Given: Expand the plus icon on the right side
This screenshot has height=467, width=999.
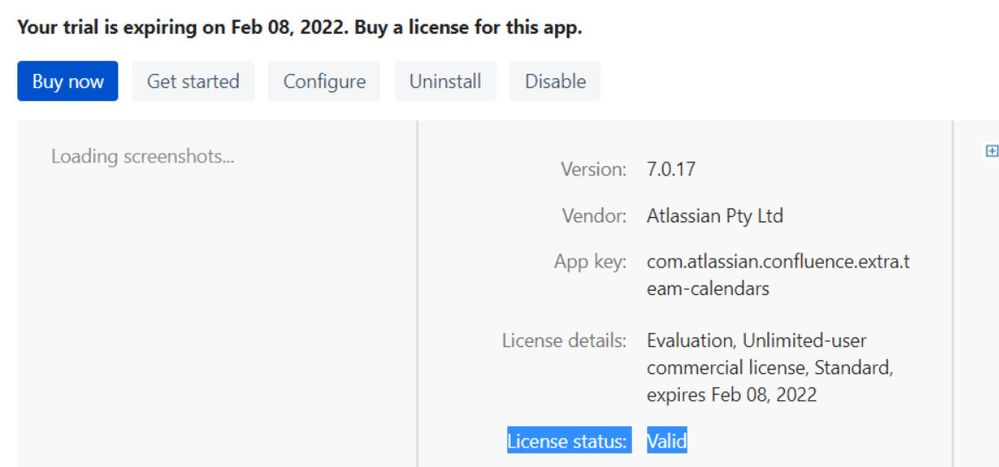Looking at the screenshot, I should click(991, 150).
